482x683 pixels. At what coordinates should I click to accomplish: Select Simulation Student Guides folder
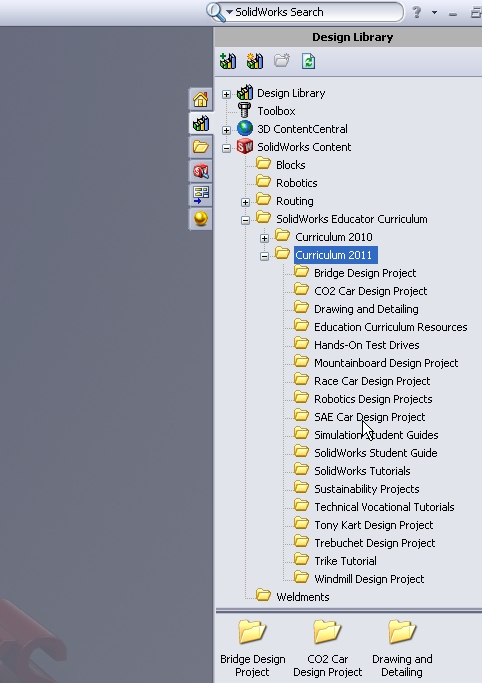376,435
